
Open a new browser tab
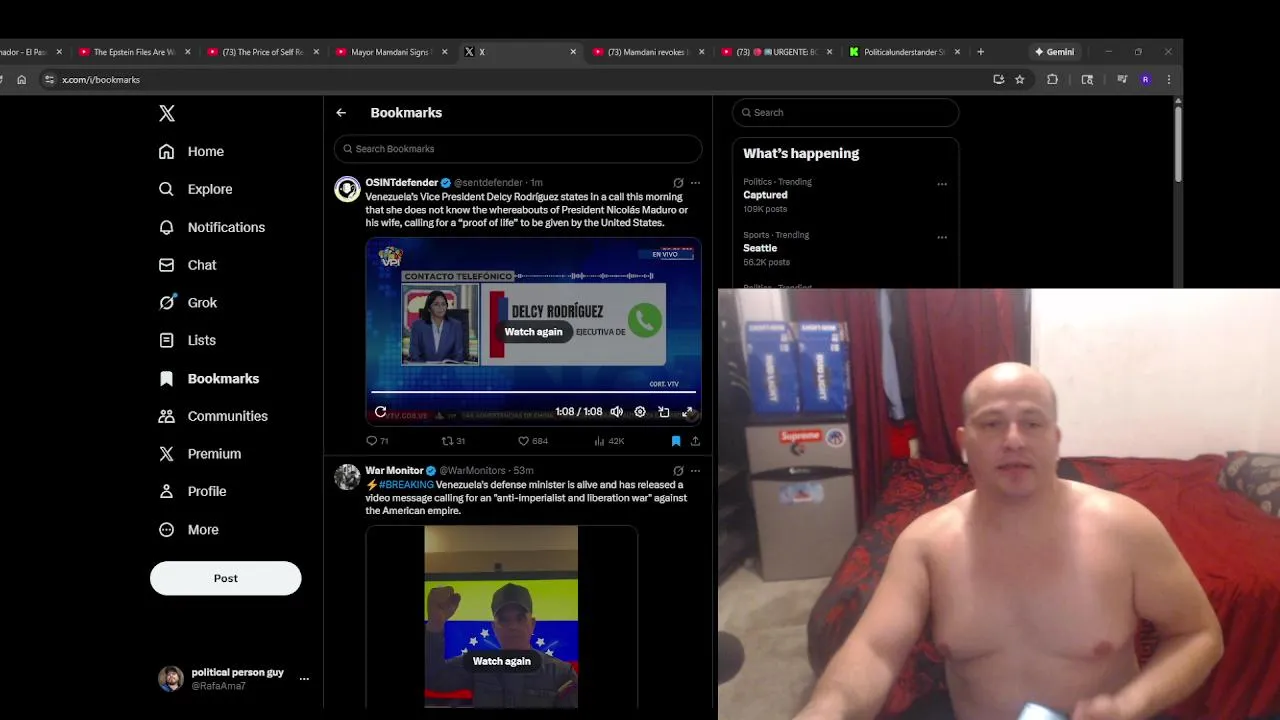tap(980, 52)
